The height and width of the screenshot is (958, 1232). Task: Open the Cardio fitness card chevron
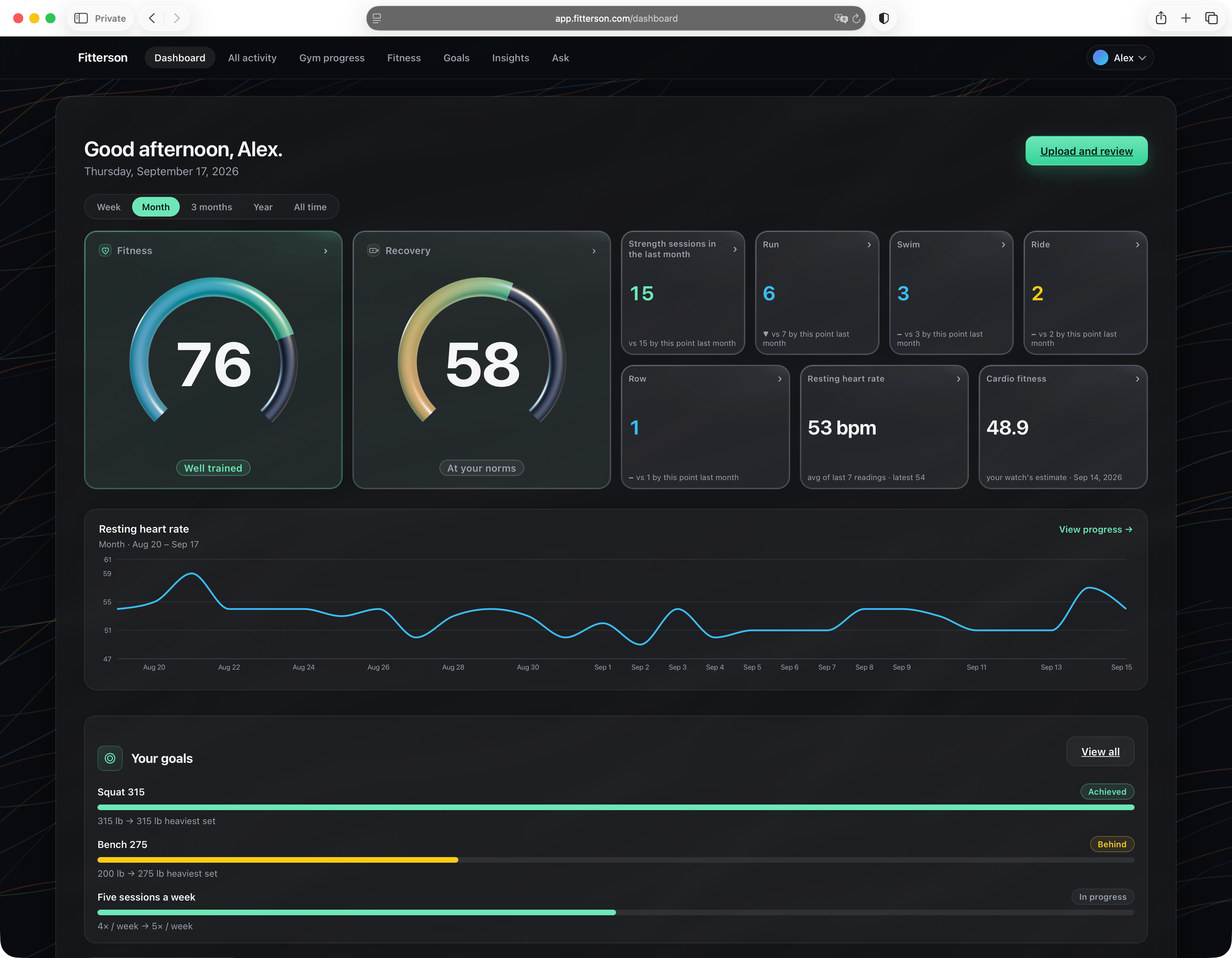[1138, 379]
